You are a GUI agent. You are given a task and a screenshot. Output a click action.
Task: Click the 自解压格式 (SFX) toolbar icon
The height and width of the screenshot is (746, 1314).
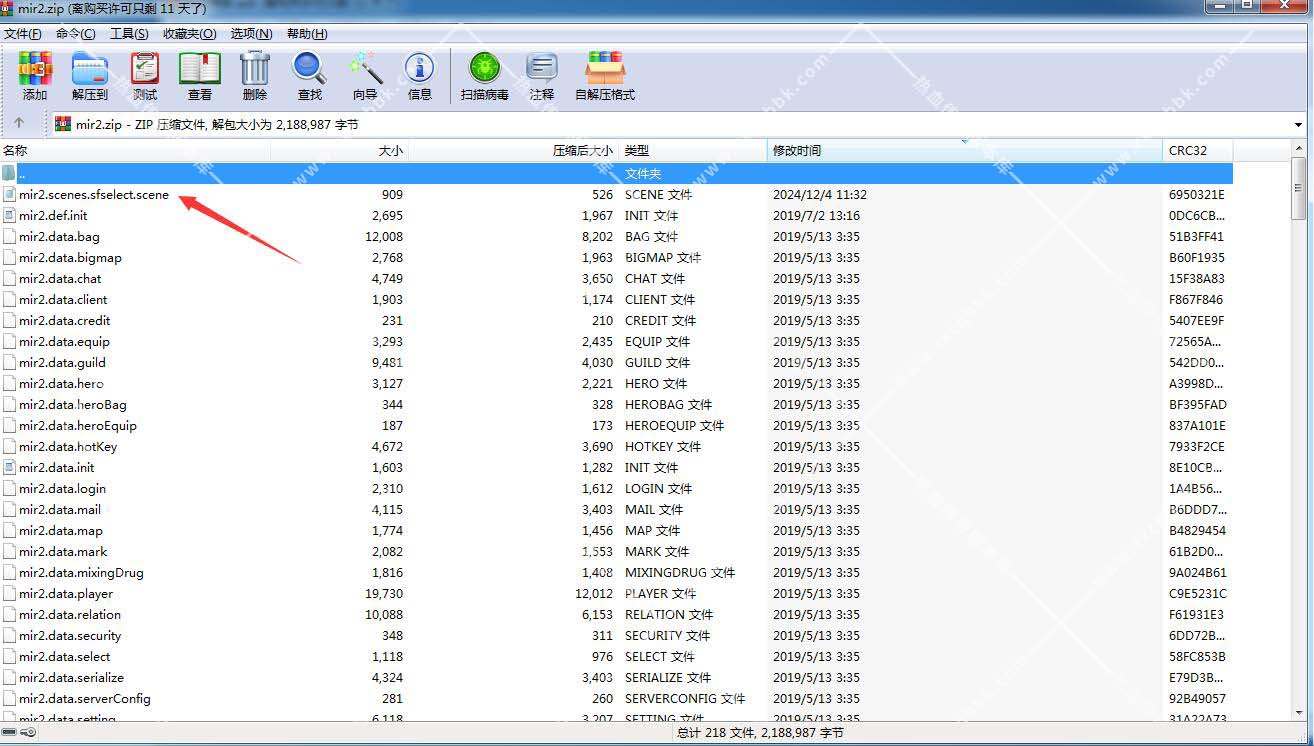(605, 68)
